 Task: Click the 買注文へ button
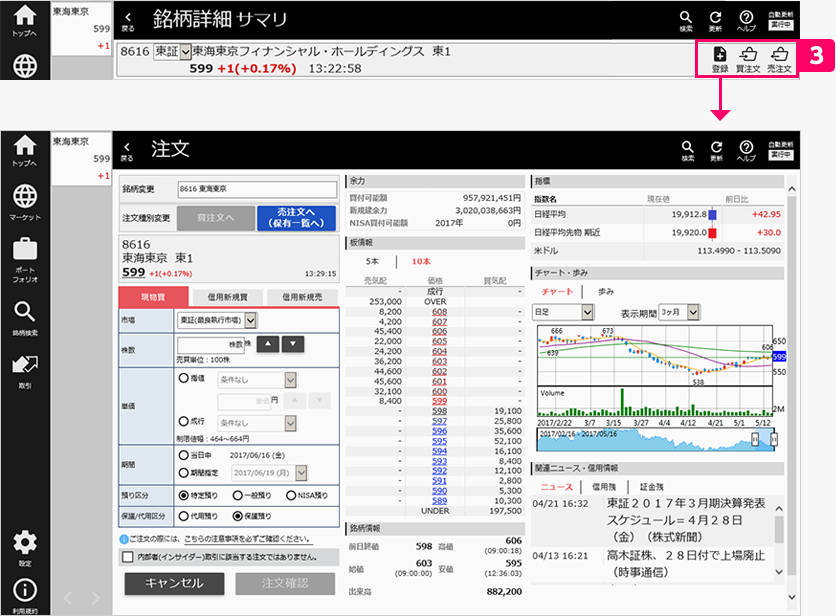215,218
